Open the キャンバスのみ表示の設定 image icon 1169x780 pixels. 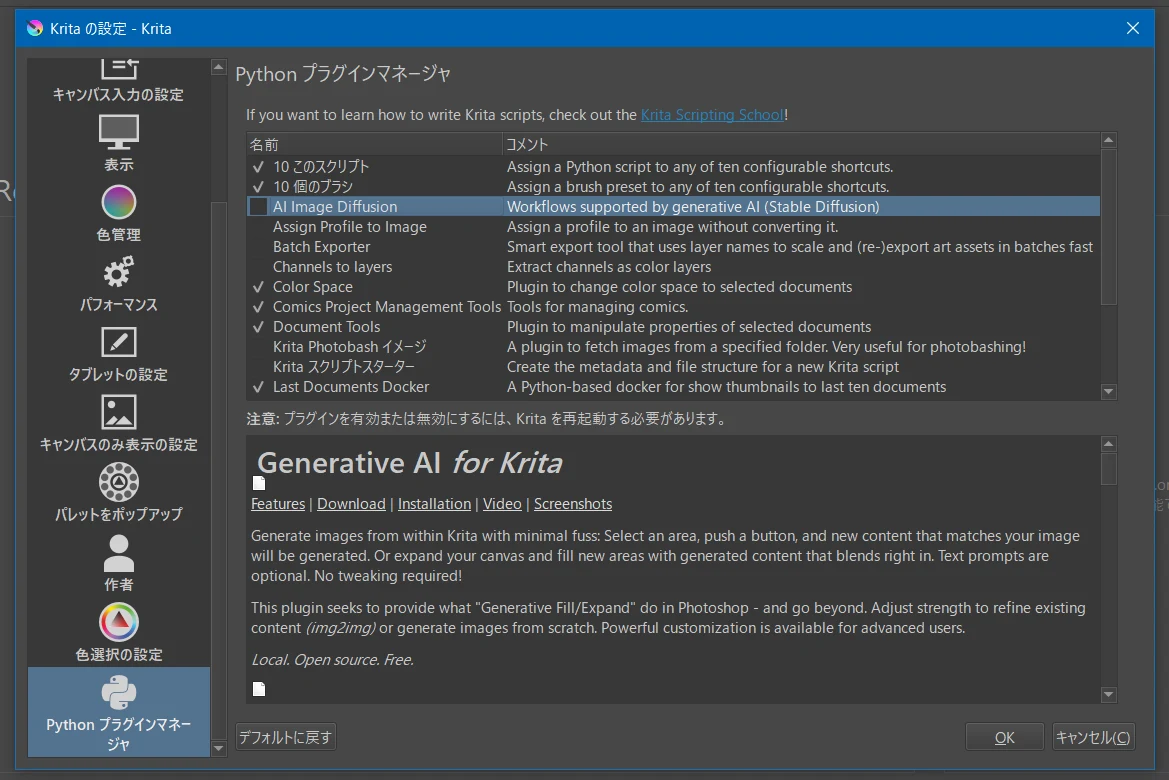(x=119, y=412)
